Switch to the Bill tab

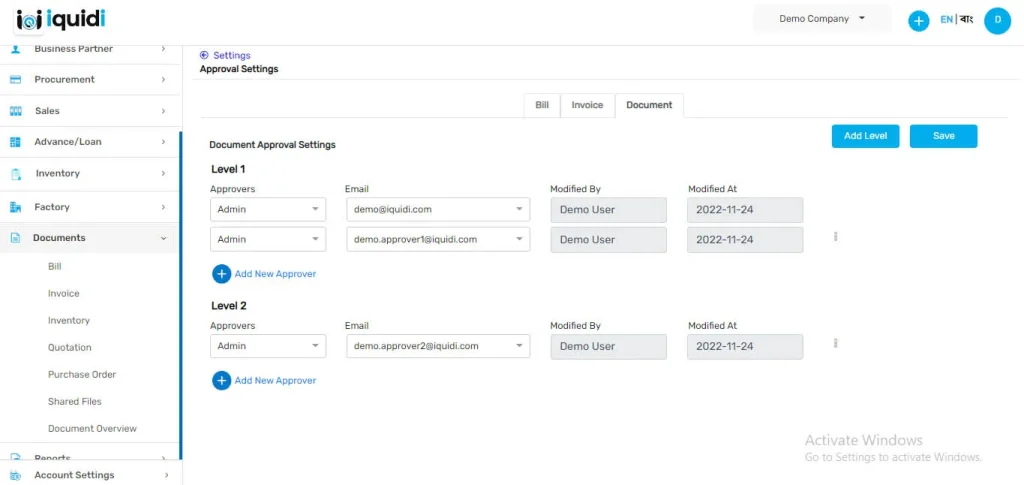tap(541, 105)
